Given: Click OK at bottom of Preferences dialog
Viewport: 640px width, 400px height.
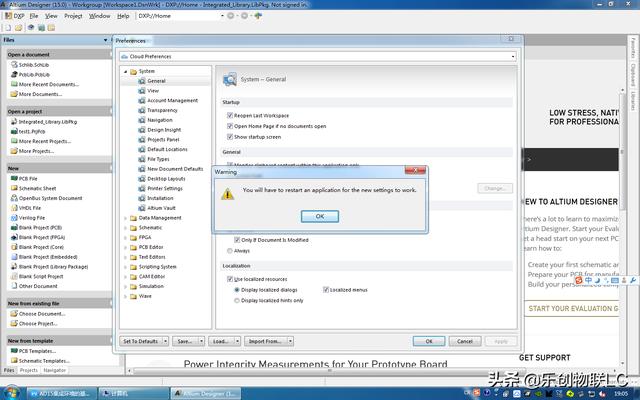Looking at the screenshot, I should click(429, 341).
